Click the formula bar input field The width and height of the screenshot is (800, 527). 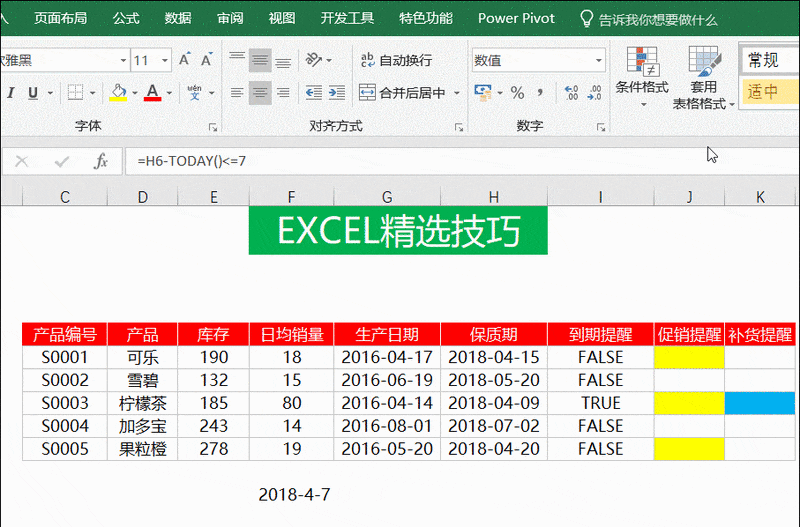pyautogui.click(x=400, y=161)
